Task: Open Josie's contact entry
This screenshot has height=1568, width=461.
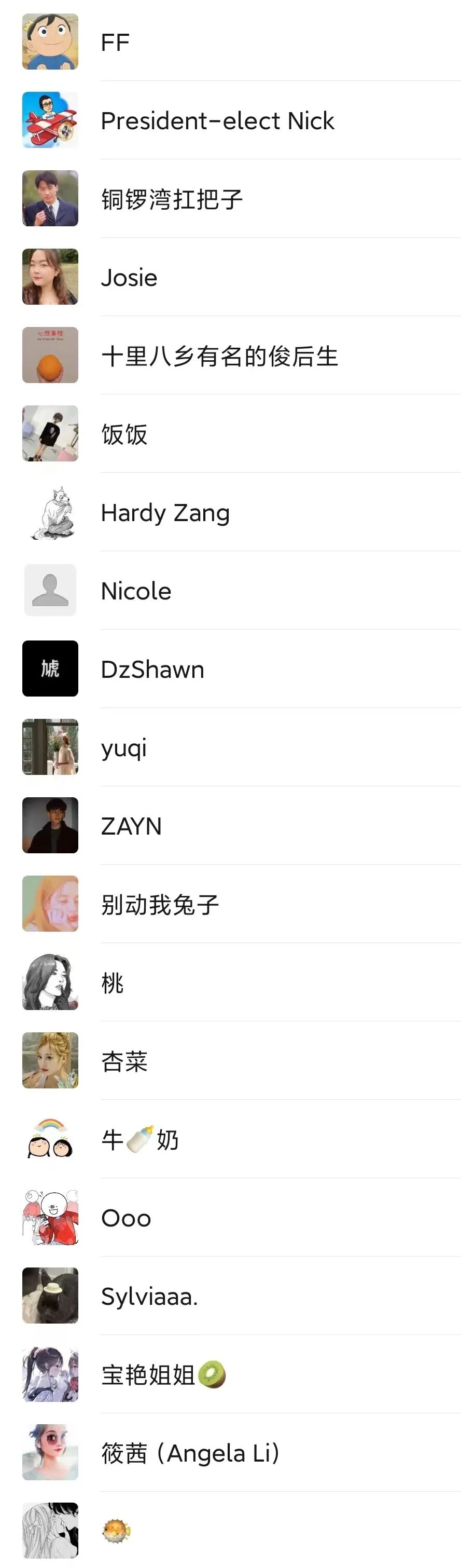Action: [230, 277]
